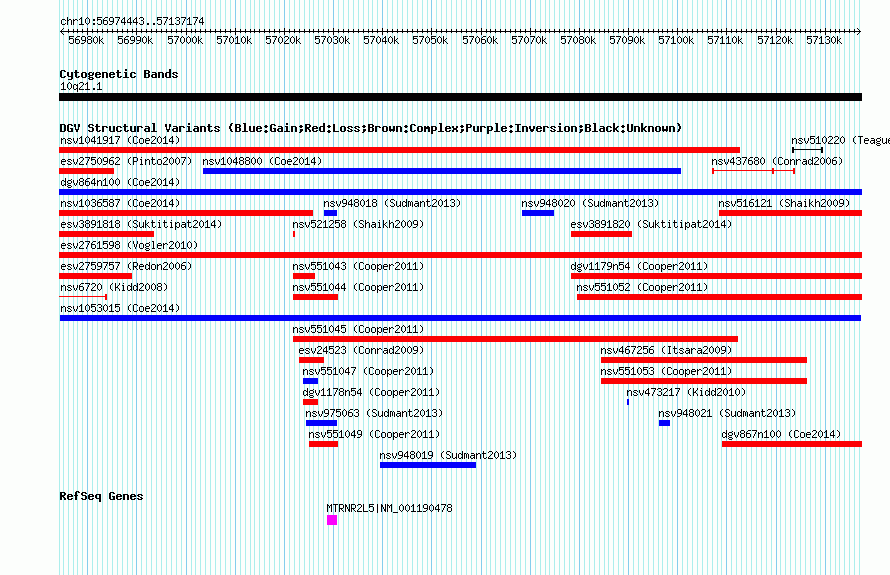890x575 pixels.
Task: Click the nsv948021 (Sudmant2013) label
Action: click(727, 413)
